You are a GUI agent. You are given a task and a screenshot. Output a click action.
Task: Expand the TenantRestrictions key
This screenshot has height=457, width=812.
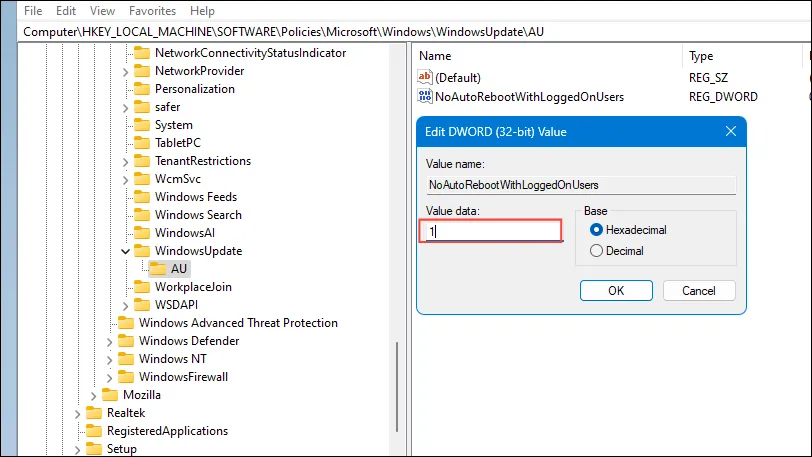pos(125,162)
